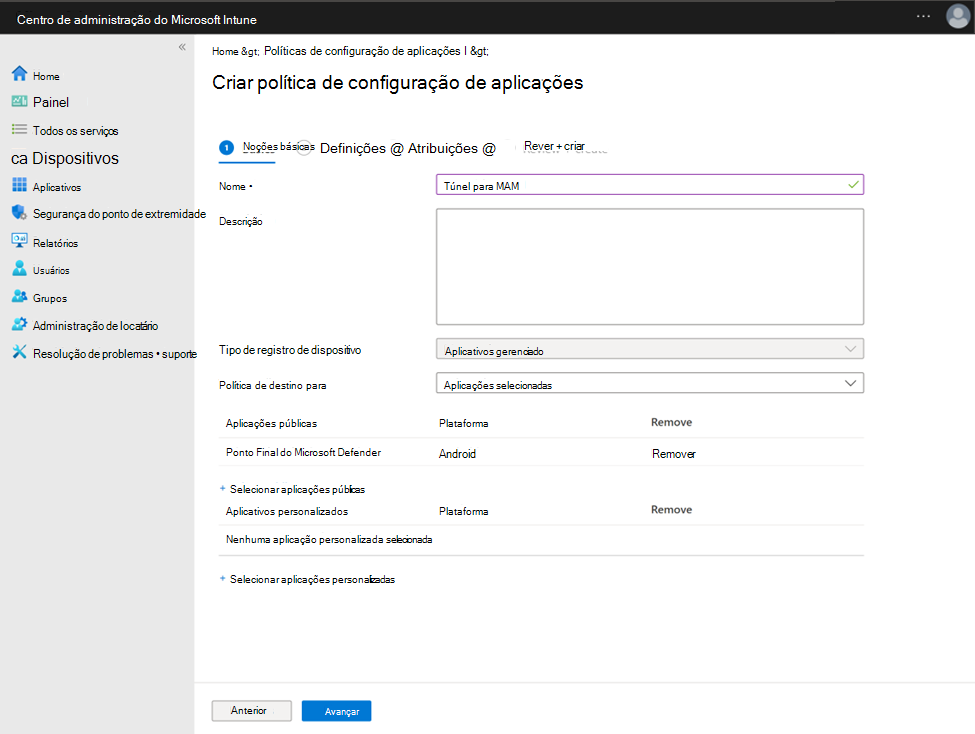Click the Avançar button
The image size is (975, 734).
pyautogui.click(x=336, y=711)
